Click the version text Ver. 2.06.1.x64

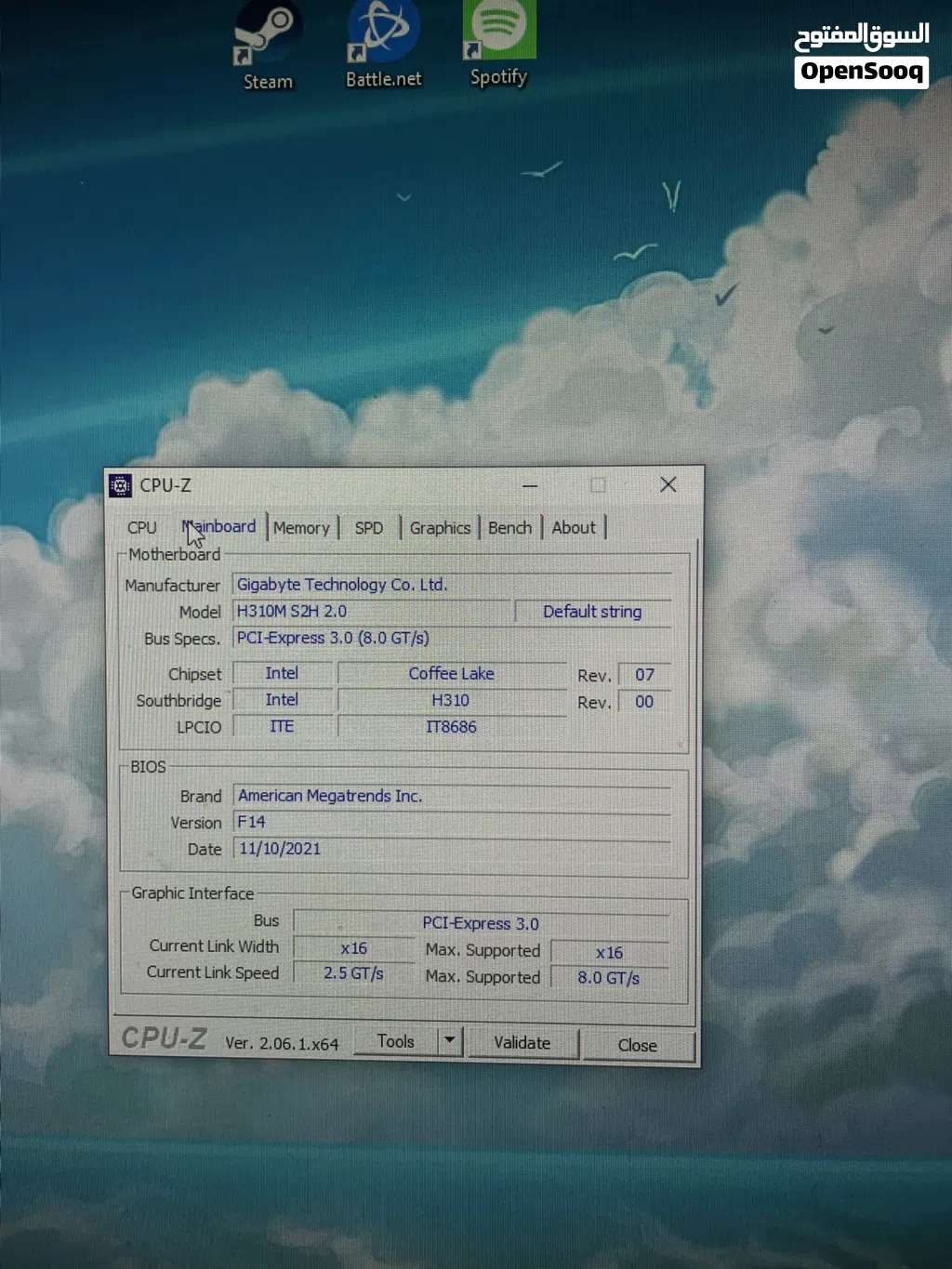[282, 1044]
